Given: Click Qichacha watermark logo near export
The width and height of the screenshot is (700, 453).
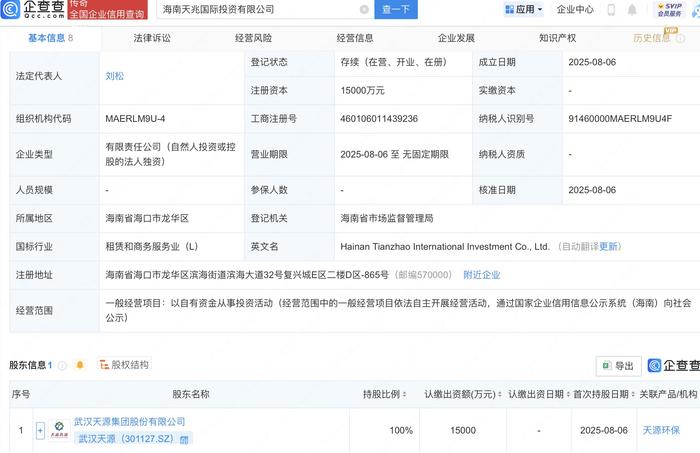Looking at the screenshot, I should [674, 366].
